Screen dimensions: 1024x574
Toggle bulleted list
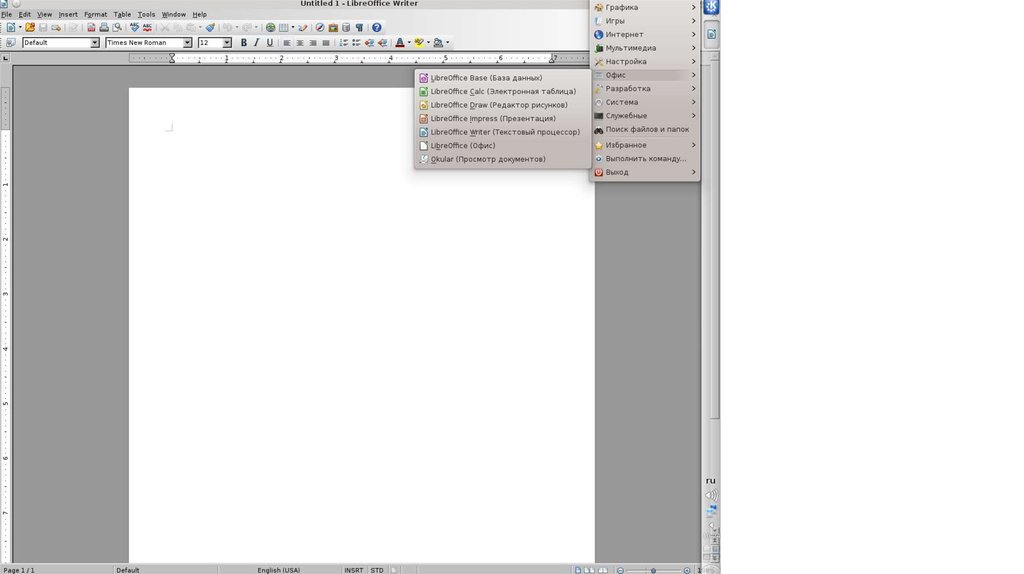[x=357, y=42]
